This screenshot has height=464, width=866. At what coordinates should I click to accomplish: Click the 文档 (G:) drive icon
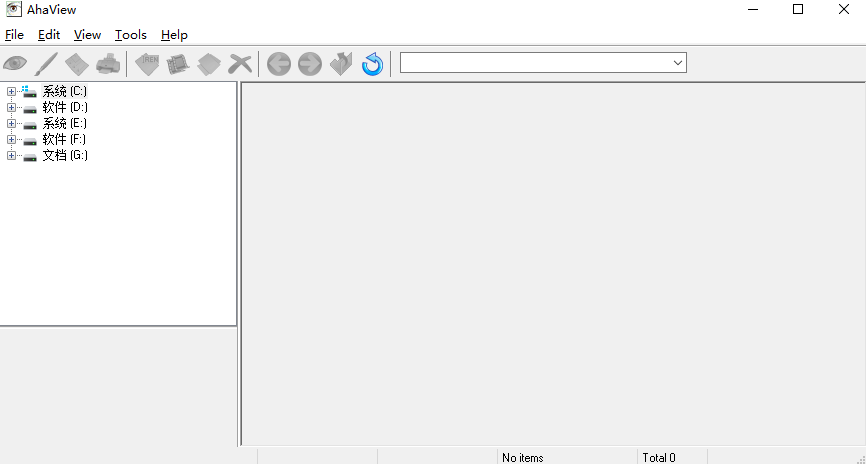tap(30, 156)
